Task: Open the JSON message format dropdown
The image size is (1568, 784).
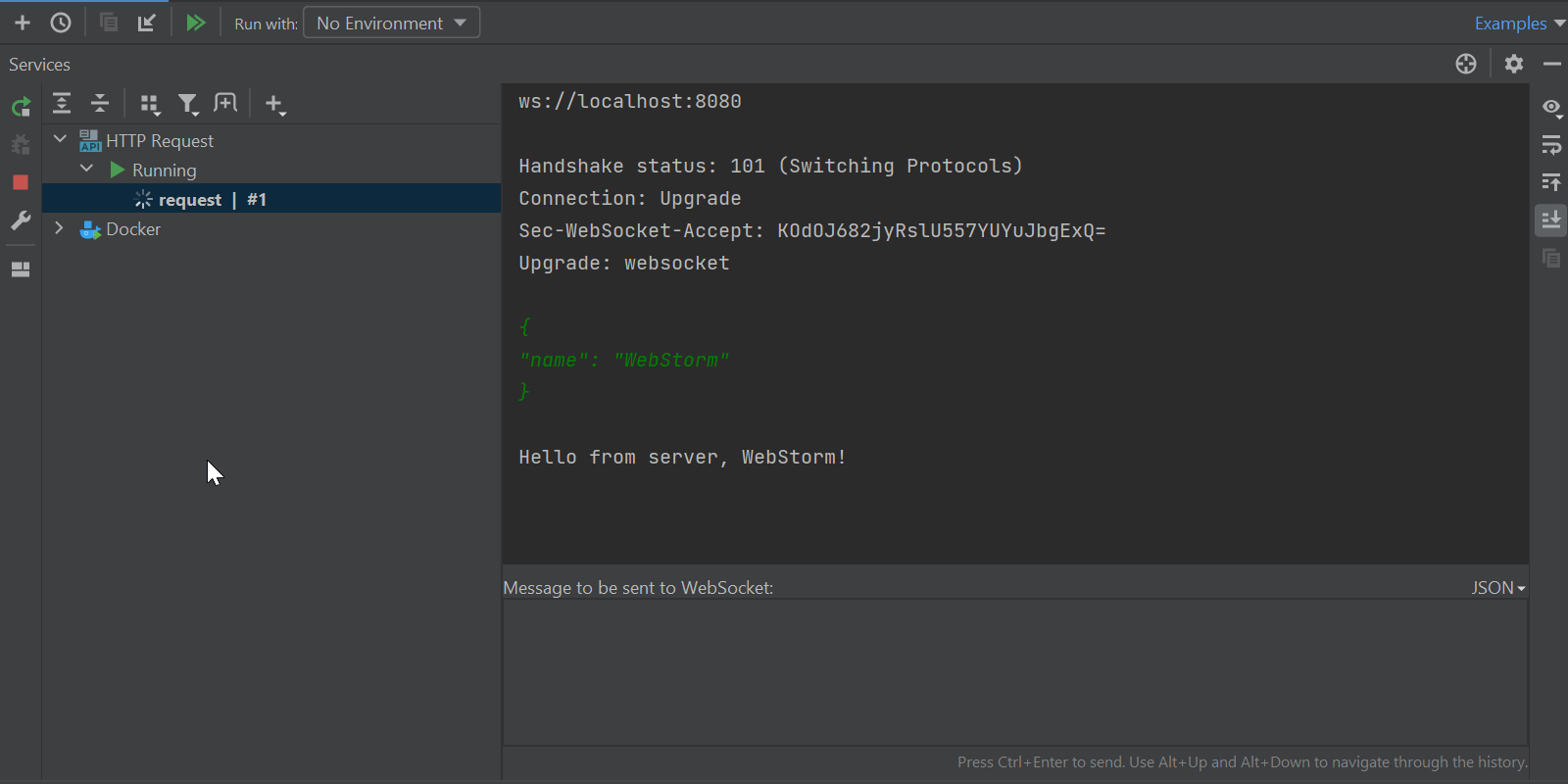Action: tap(1498, 588)
